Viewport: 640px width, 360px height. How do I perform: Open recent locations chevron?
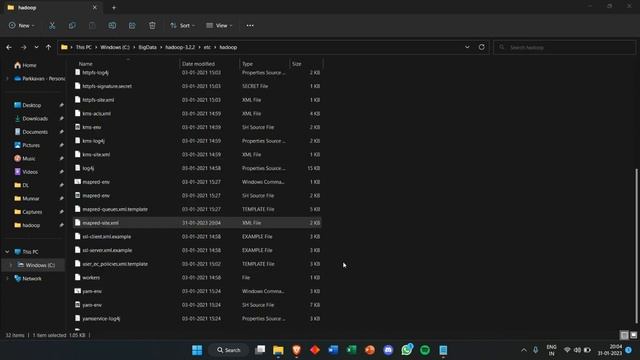pos(36,47)
